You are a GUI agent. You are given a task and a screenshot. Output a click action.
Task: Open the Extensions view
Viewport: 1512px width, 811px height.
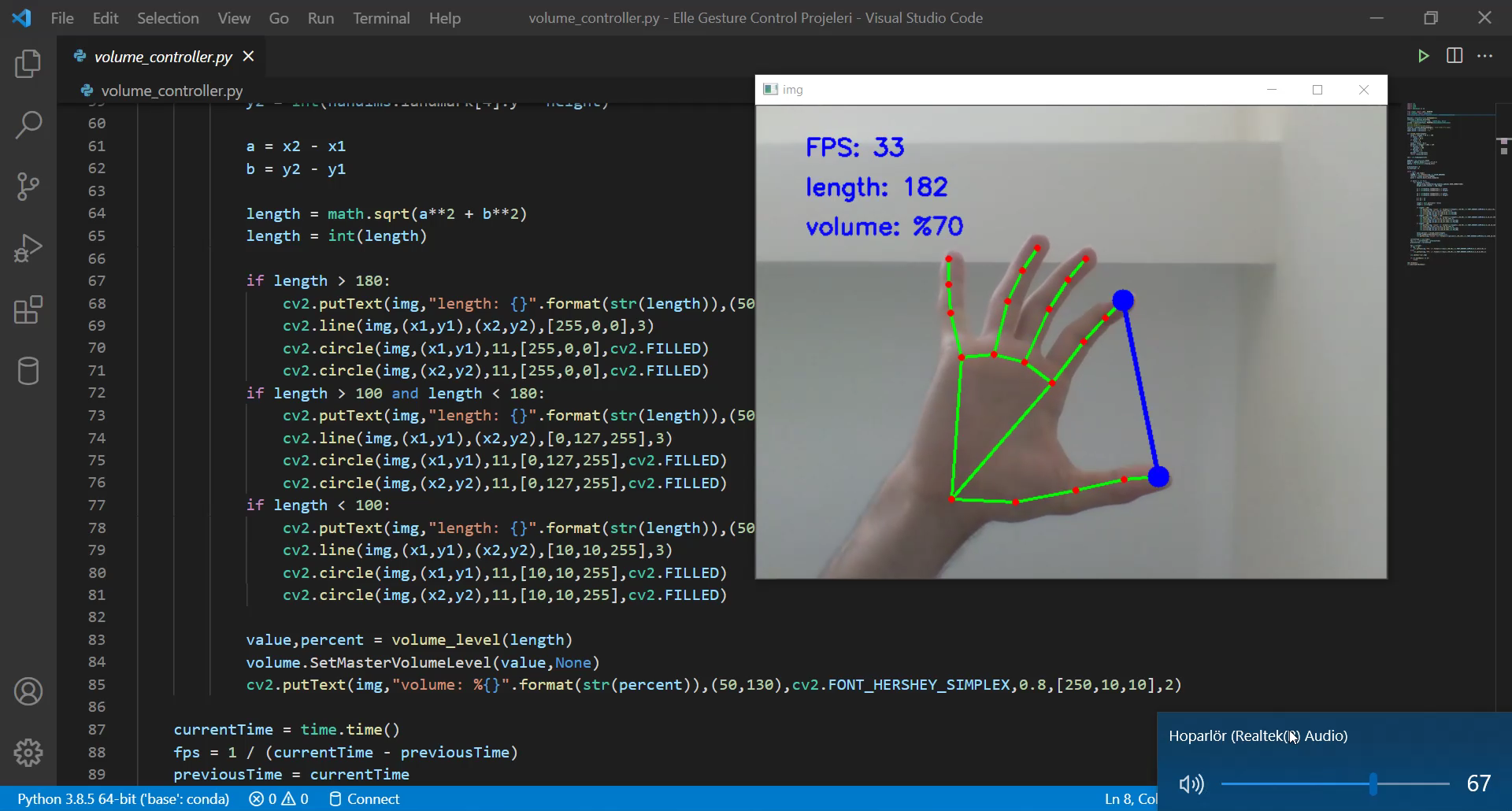28,309
